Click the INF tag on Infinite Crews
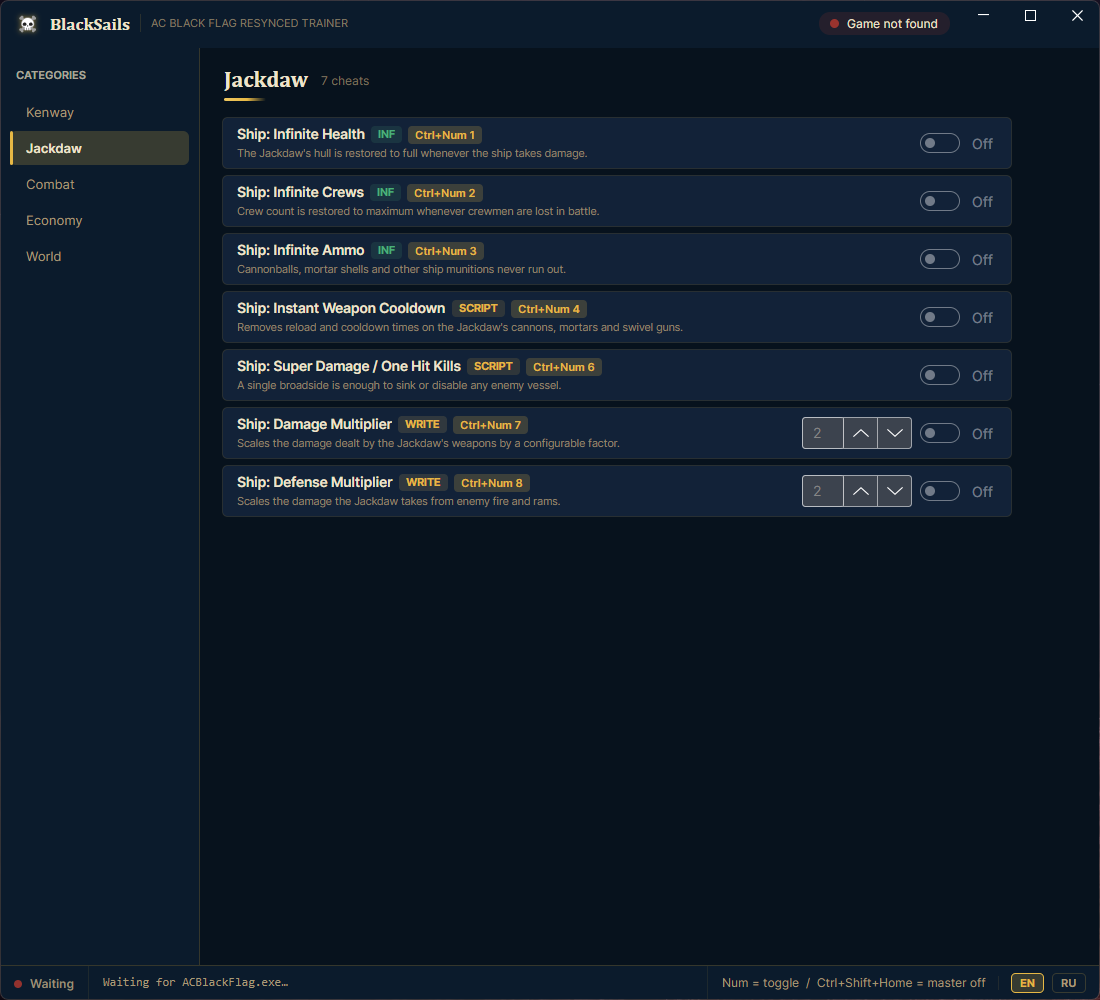This screenshot has height=1000, width=1100. tap(385, 192)
